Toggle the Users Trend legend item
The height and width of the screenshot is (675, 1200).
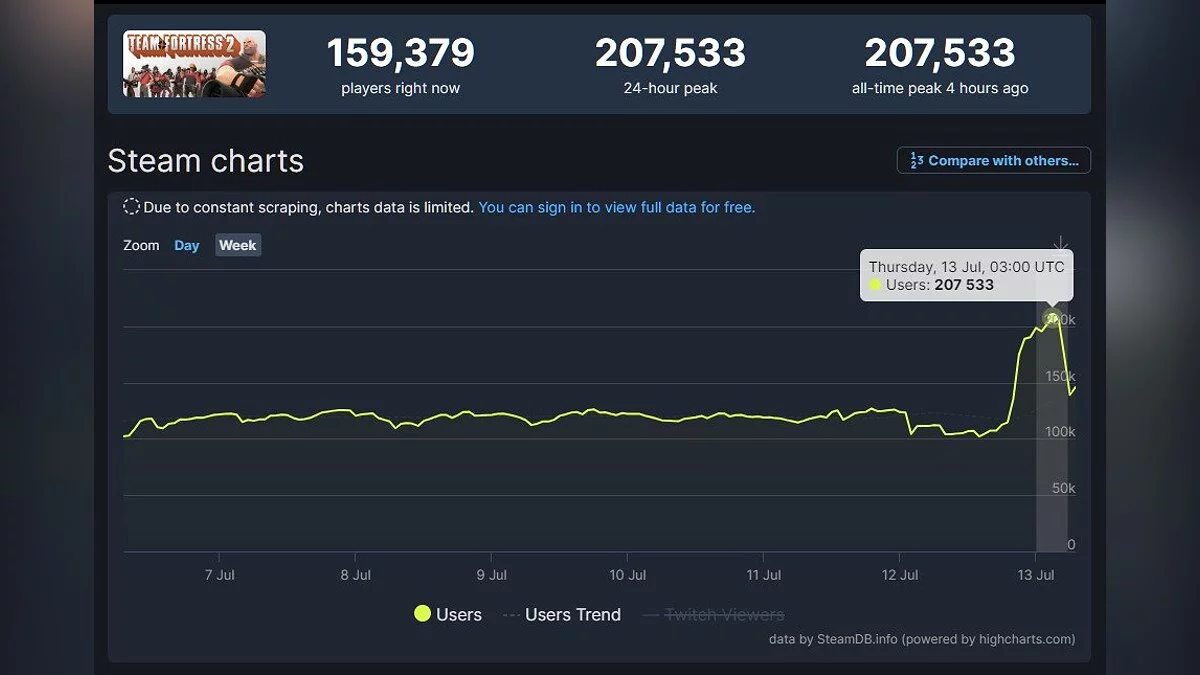561,614
